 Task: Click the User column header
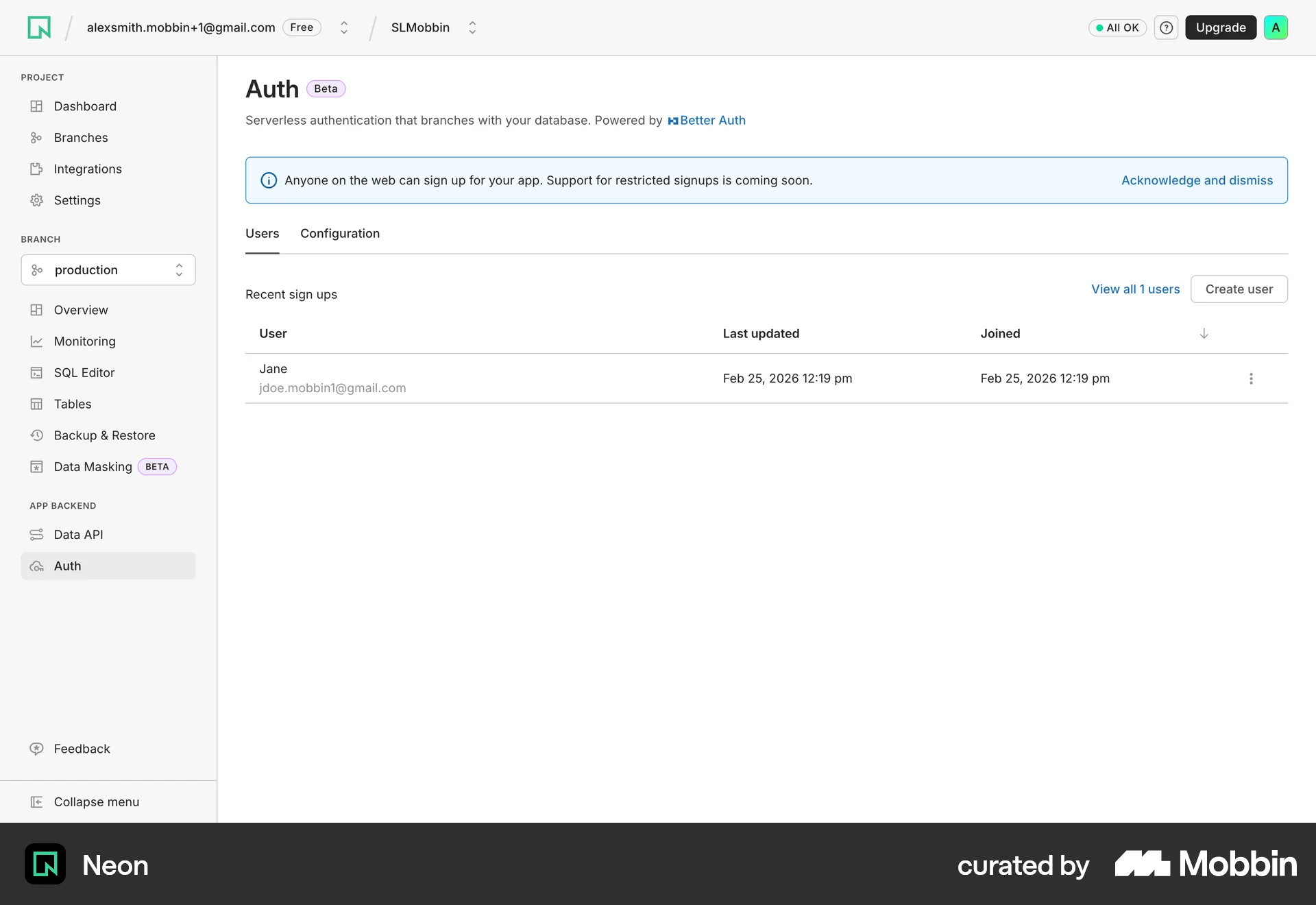coord(273,334)
